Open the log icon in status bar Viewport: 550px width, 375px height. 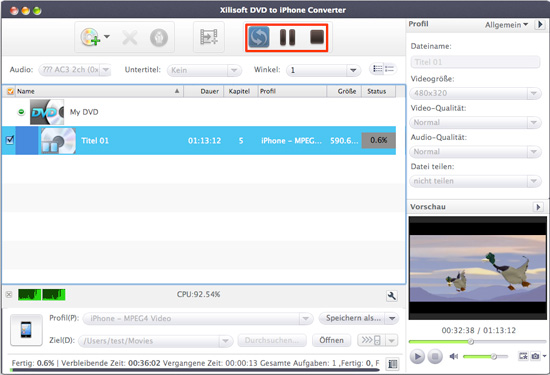pyautogui.click(x=393, y=364)
